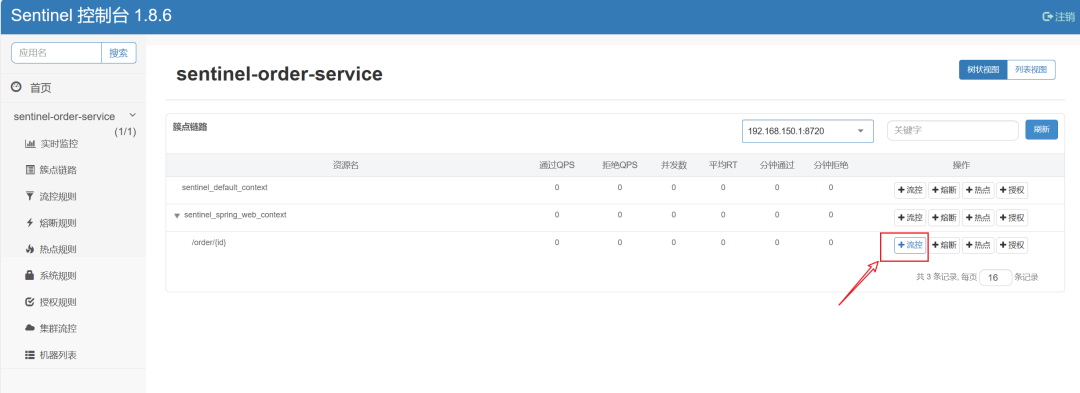
Task: Add 熔断 rule for sentinel_spring_web_context
Action: point(944,217)
